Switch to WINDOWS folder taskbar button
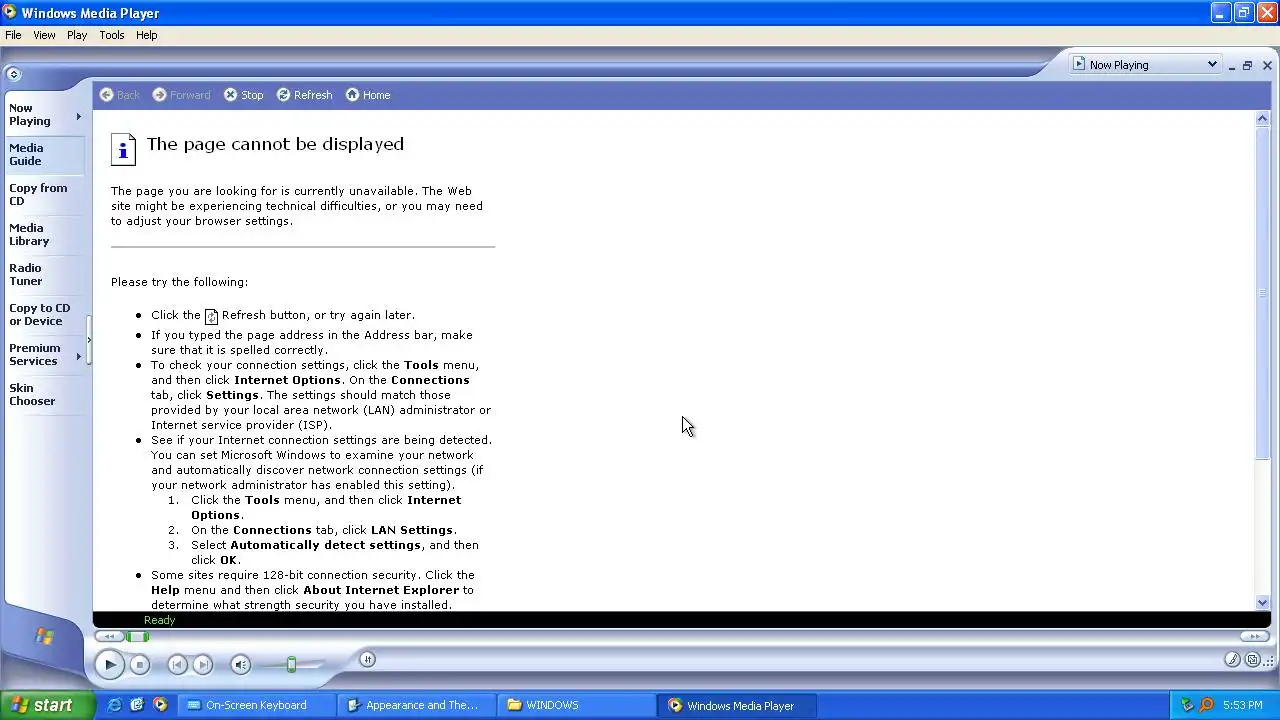The width and height of the screenshot is (1280, 720). pyautogui.click(x=575, y=705)
